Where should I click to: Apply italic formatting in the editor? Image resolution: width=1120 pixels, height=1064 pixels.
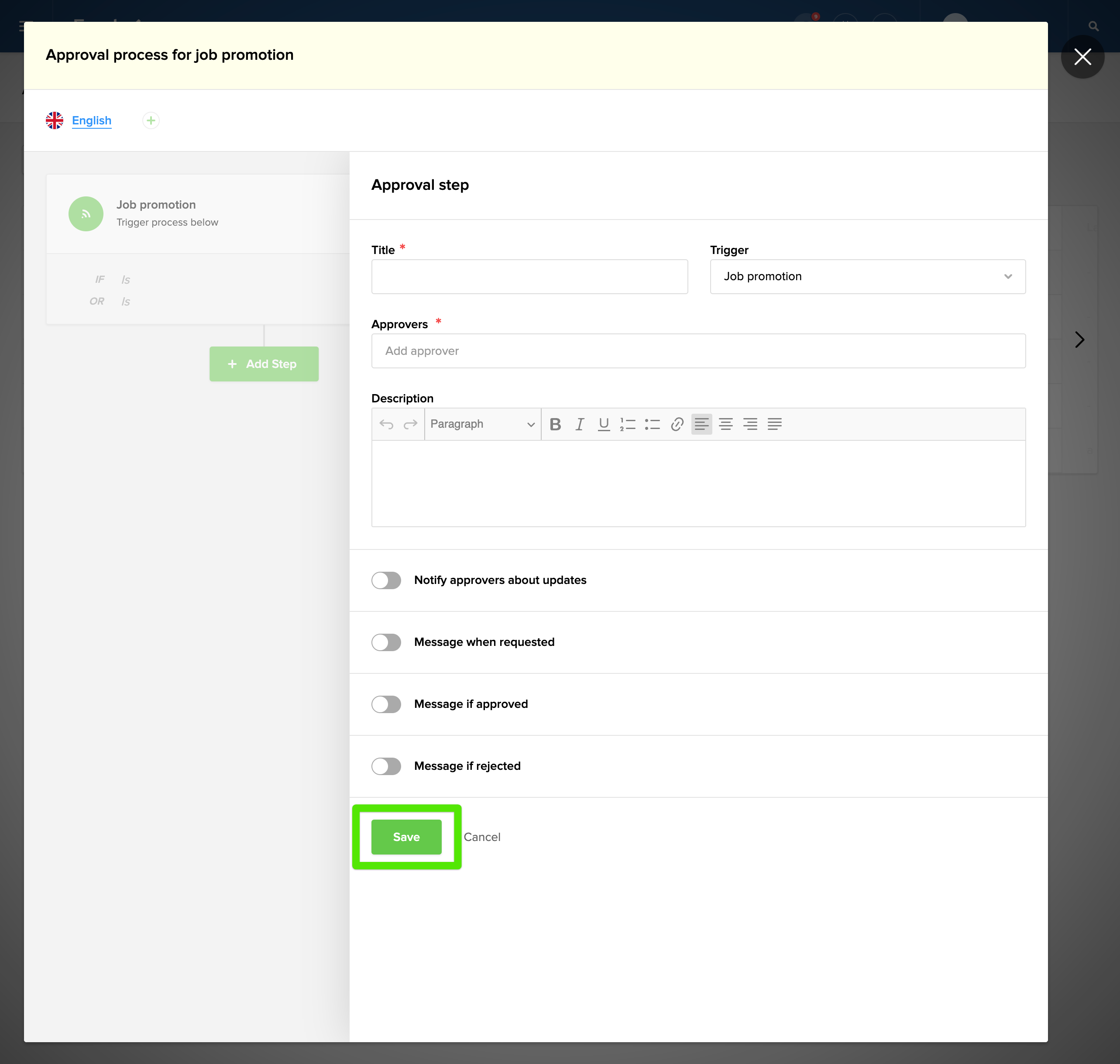click(x=580, y=424)
